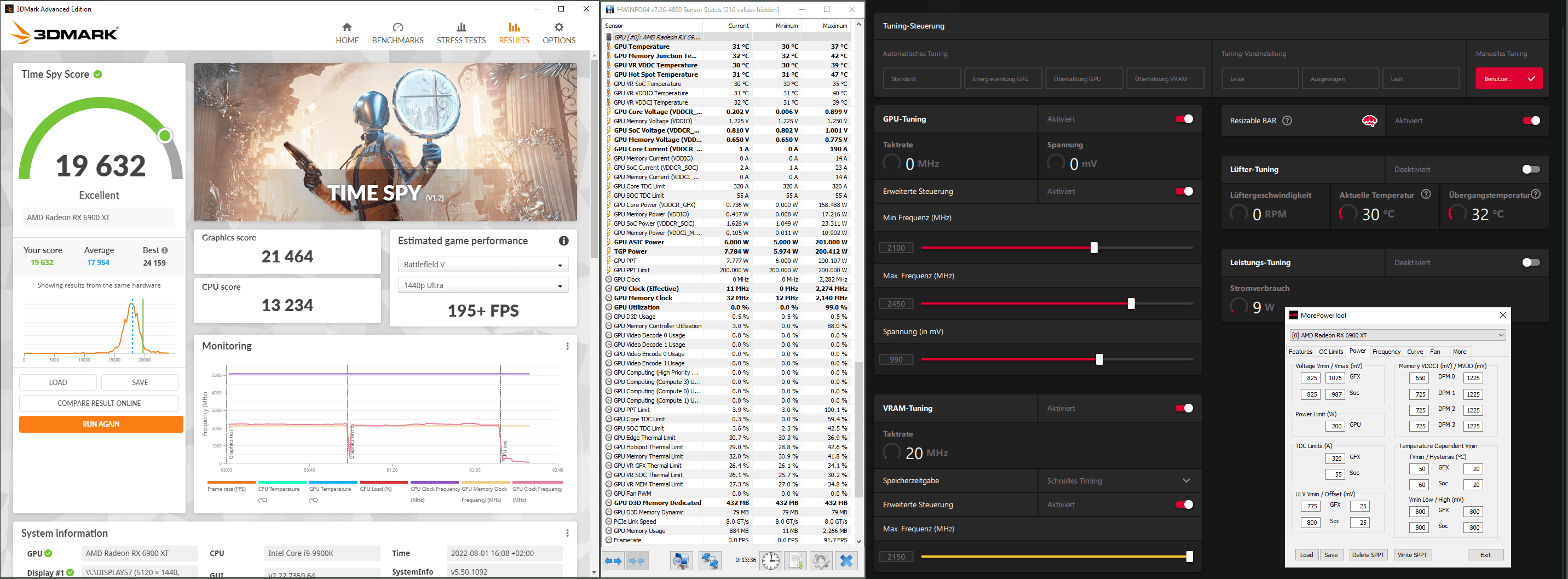This screenshot has height=579, width=1568.
Task: Click the Exit button in MorePowerTool
Action: (x=1485, y=555)
